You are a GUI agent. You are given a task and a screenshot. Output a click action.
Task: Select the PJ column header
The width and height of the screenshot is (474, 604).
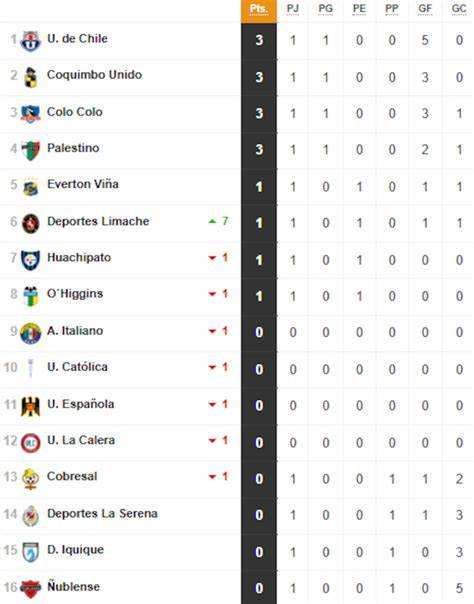point(293,9)
